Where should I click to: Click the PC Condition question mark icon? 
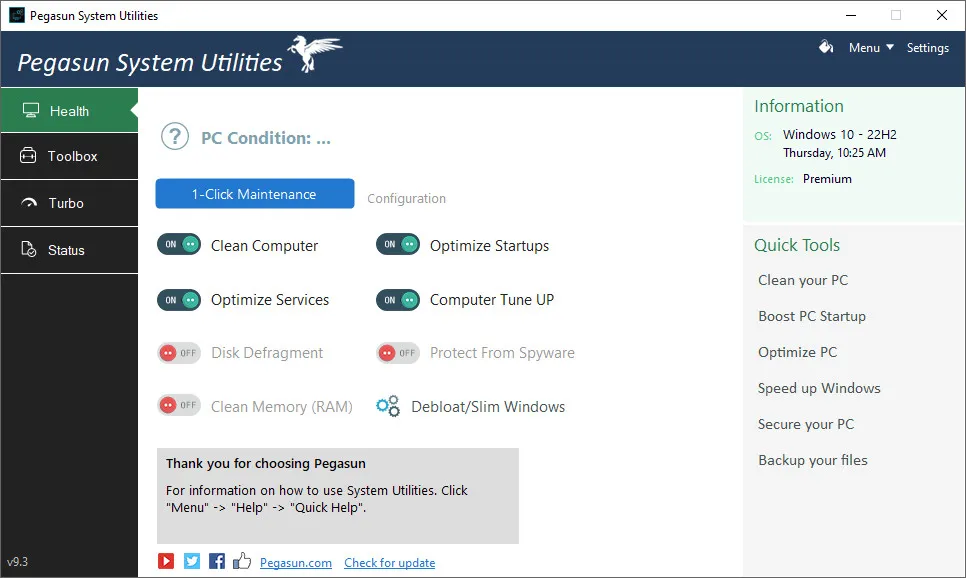pos(175,136)
